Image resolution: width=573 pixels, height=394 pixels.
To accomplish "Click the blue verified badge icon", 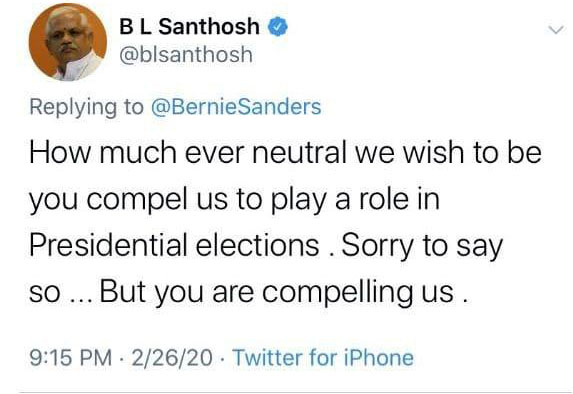I will click(278, 27).
